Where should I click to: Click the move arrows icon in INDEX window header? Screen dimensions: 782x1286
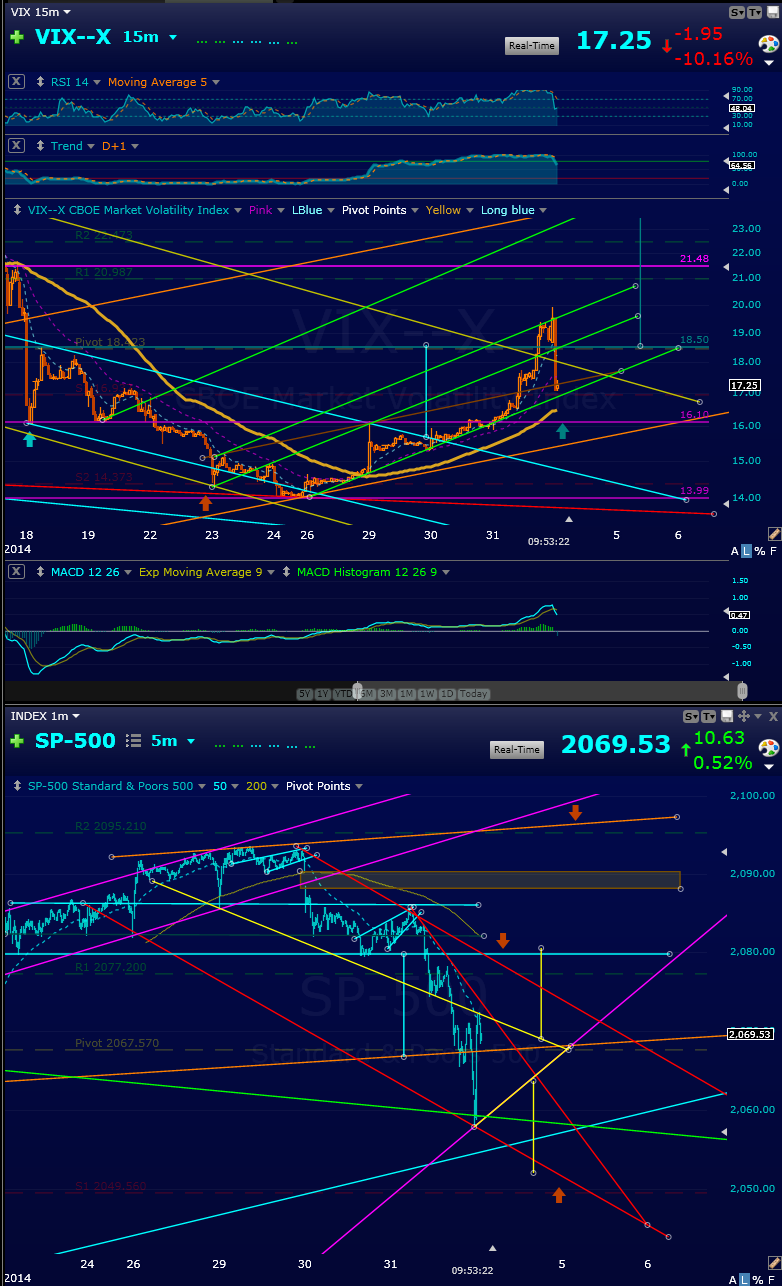click(744, 716)
